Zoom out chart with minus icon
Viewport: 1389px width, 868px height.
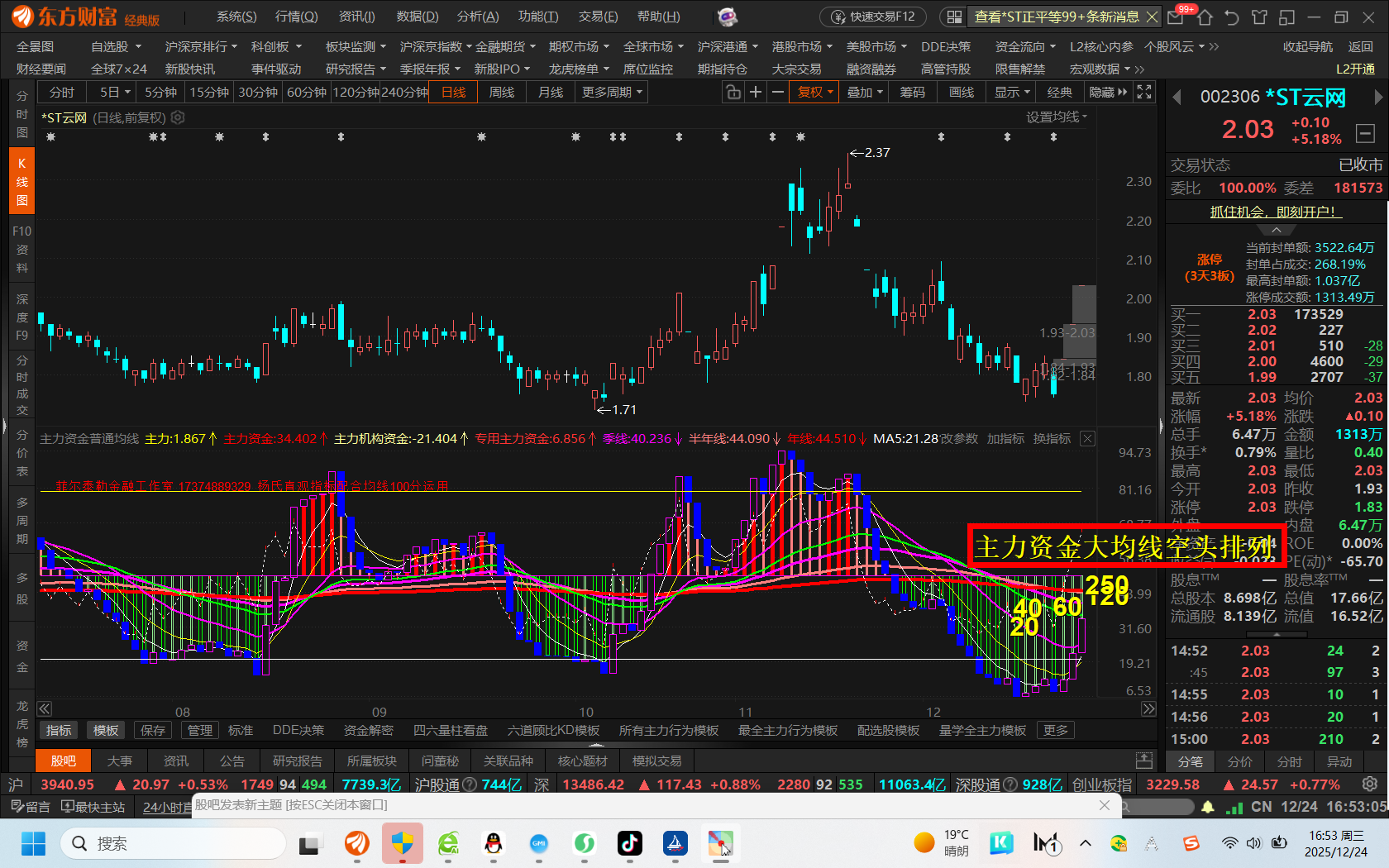[777, 93]
